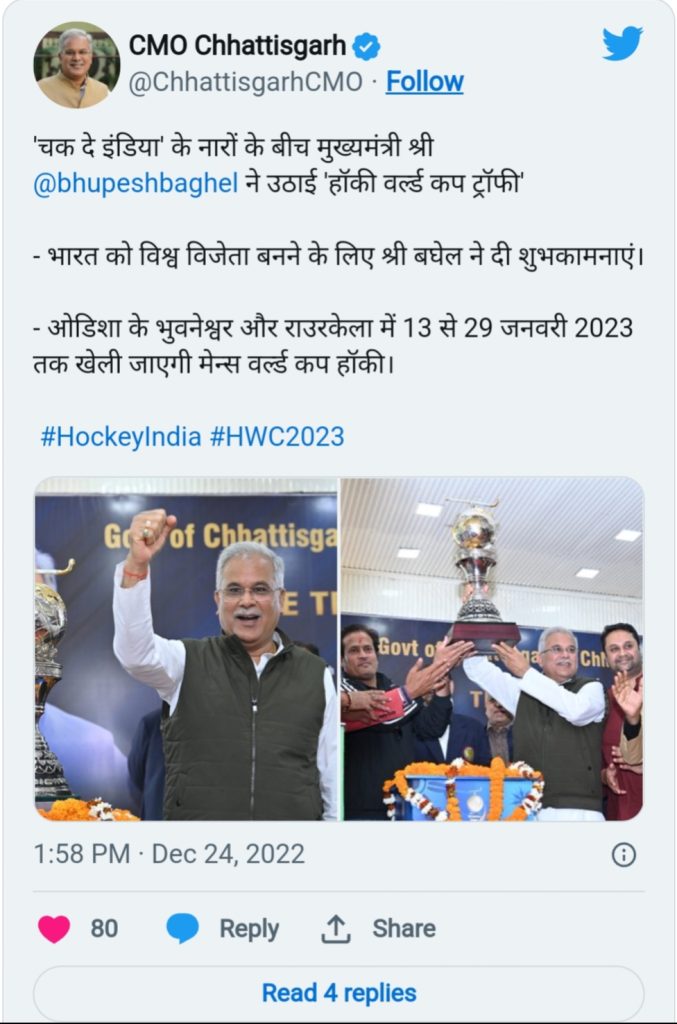Click the reply speech bubble icon
The image size is (677, 1024).
click(182, 929)
